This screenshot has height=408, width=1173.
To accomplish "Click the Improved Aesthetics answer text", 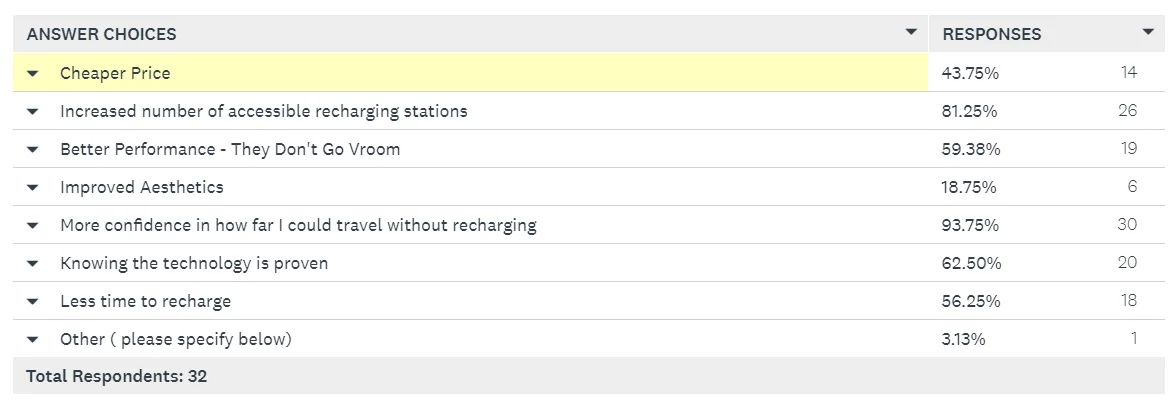I will [x=142, y=187].
